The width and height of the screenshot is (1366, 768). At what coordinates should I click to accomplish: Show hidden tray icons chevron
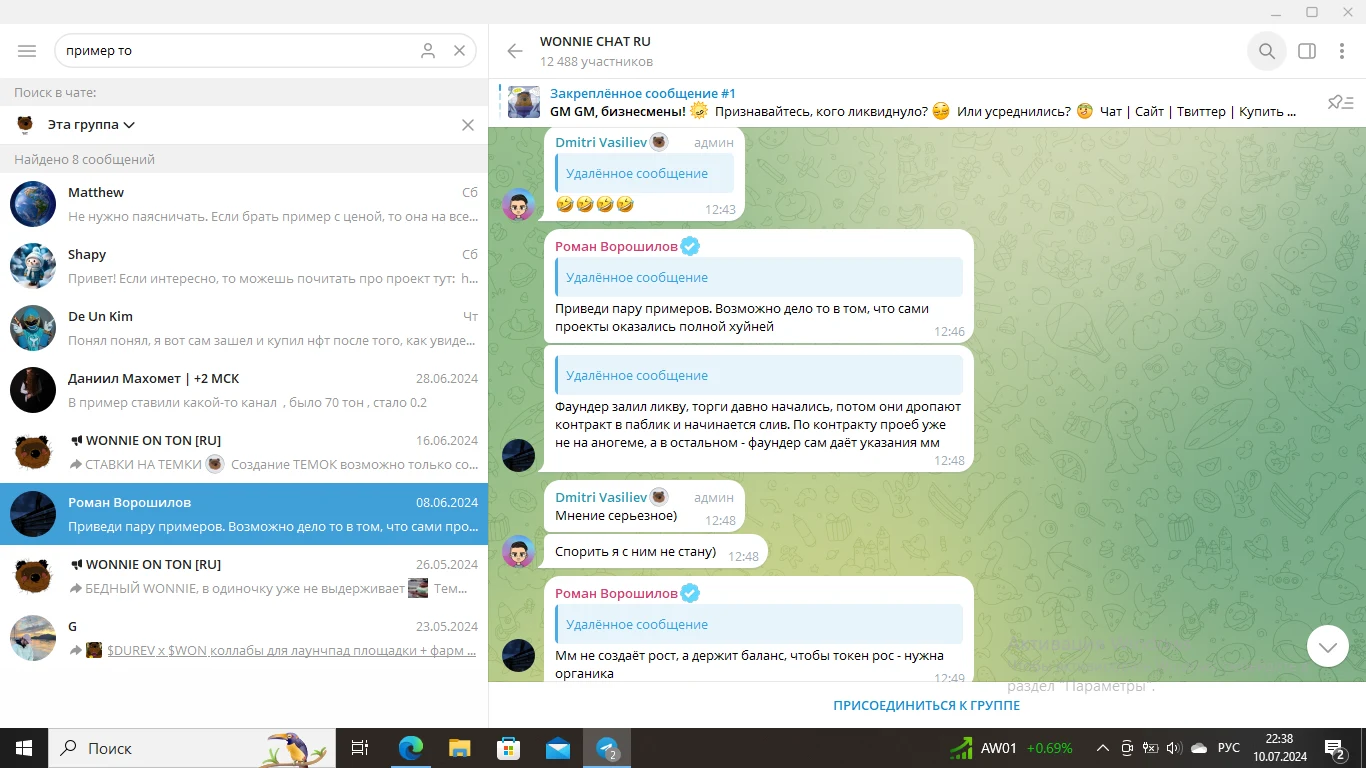[x=1103, y=748]
